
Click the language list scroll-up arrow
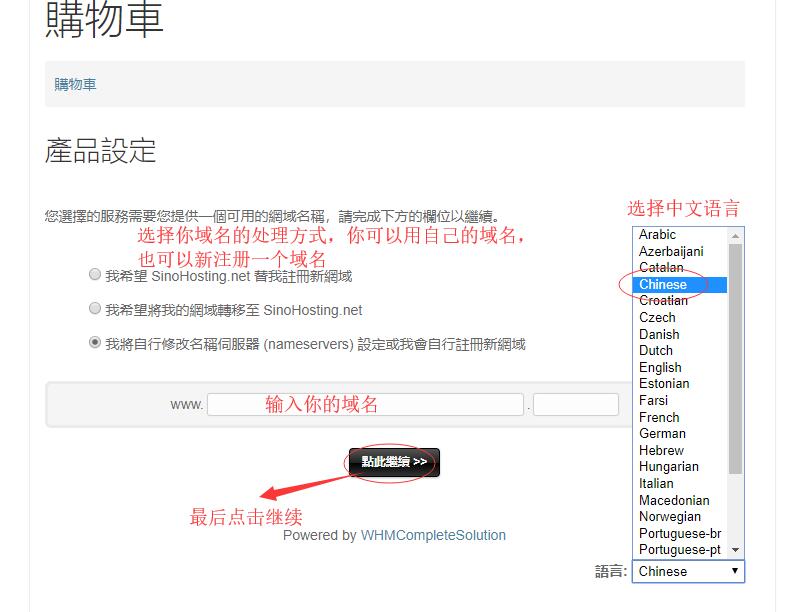click(736, 236)
